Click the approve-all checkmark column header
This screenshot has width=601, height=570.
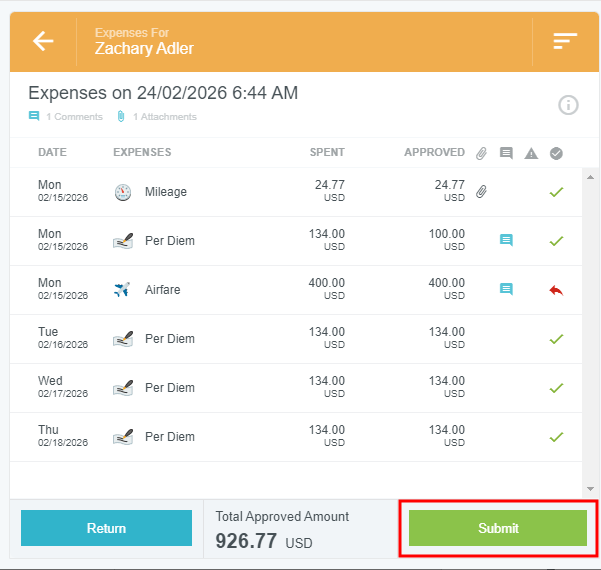[556, 153]
